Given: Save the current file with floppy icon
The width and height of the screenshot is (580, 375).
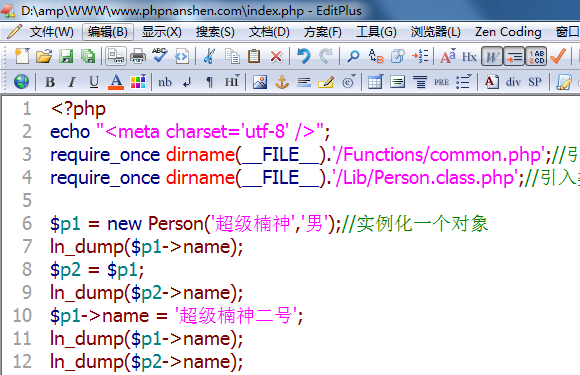Looking at the screenshot, I should [66, 56].
